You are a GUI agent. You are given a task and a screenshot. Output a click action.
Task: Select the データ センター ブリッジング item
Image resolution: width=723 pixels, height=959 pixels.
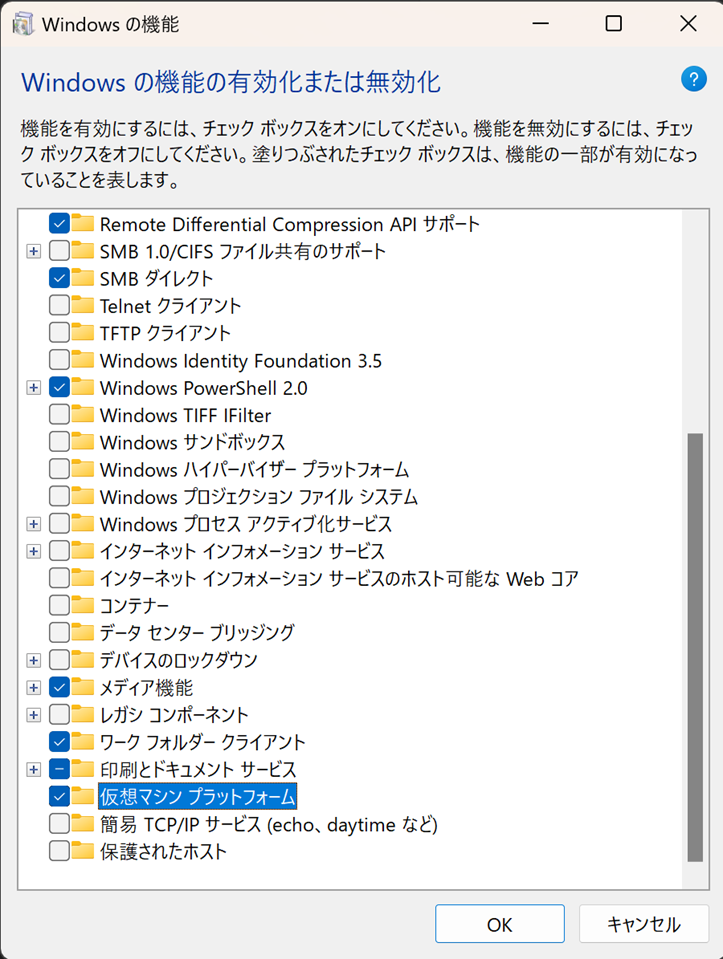(x=196, y=632)
